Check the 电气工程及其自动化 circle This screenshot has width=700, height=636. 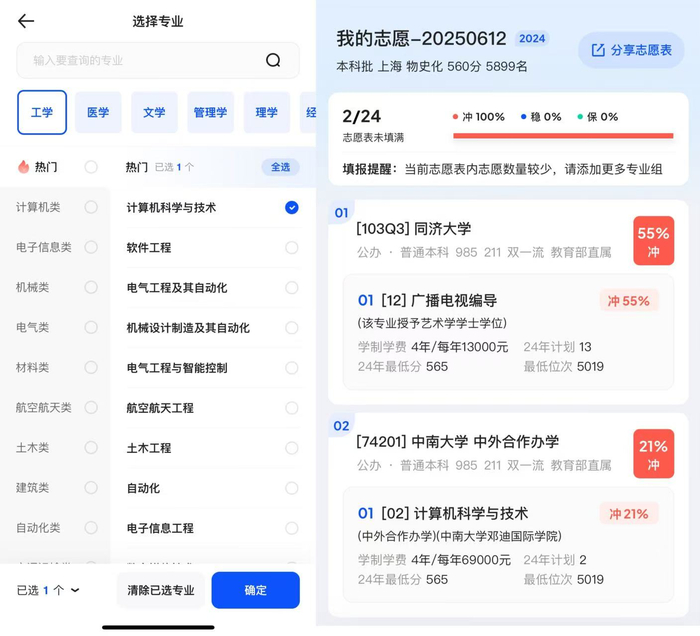tap(292, 287)
